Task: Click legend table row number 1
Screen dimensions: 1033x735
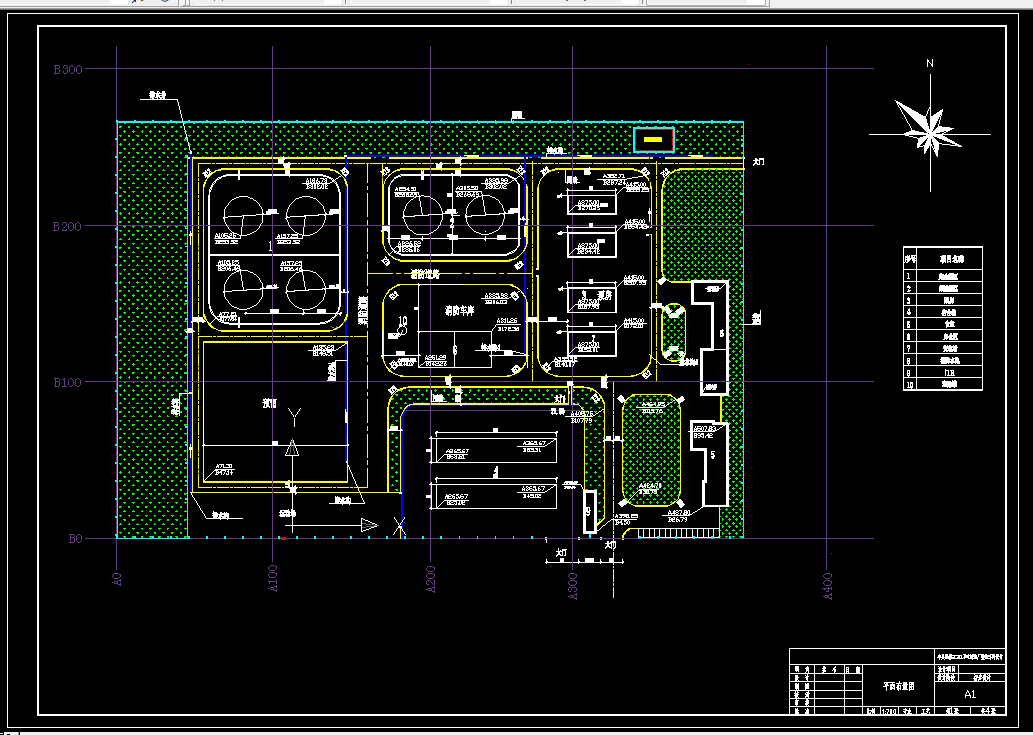Action: (943, 276)
